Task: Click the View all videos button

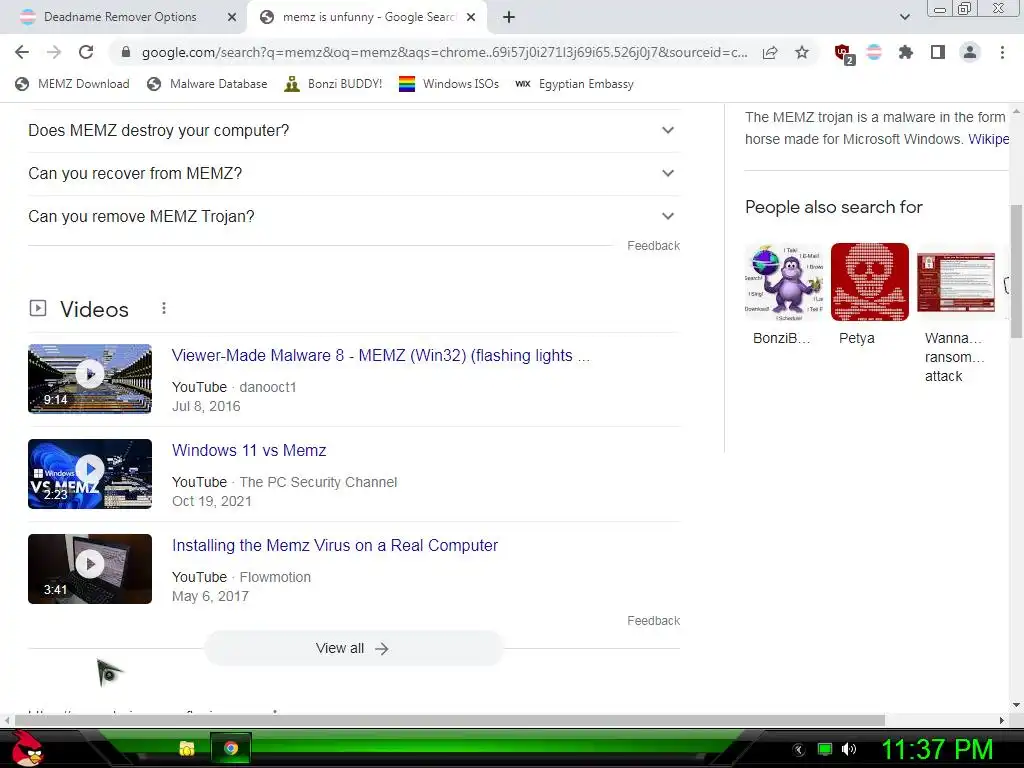Action: point(354,648)
